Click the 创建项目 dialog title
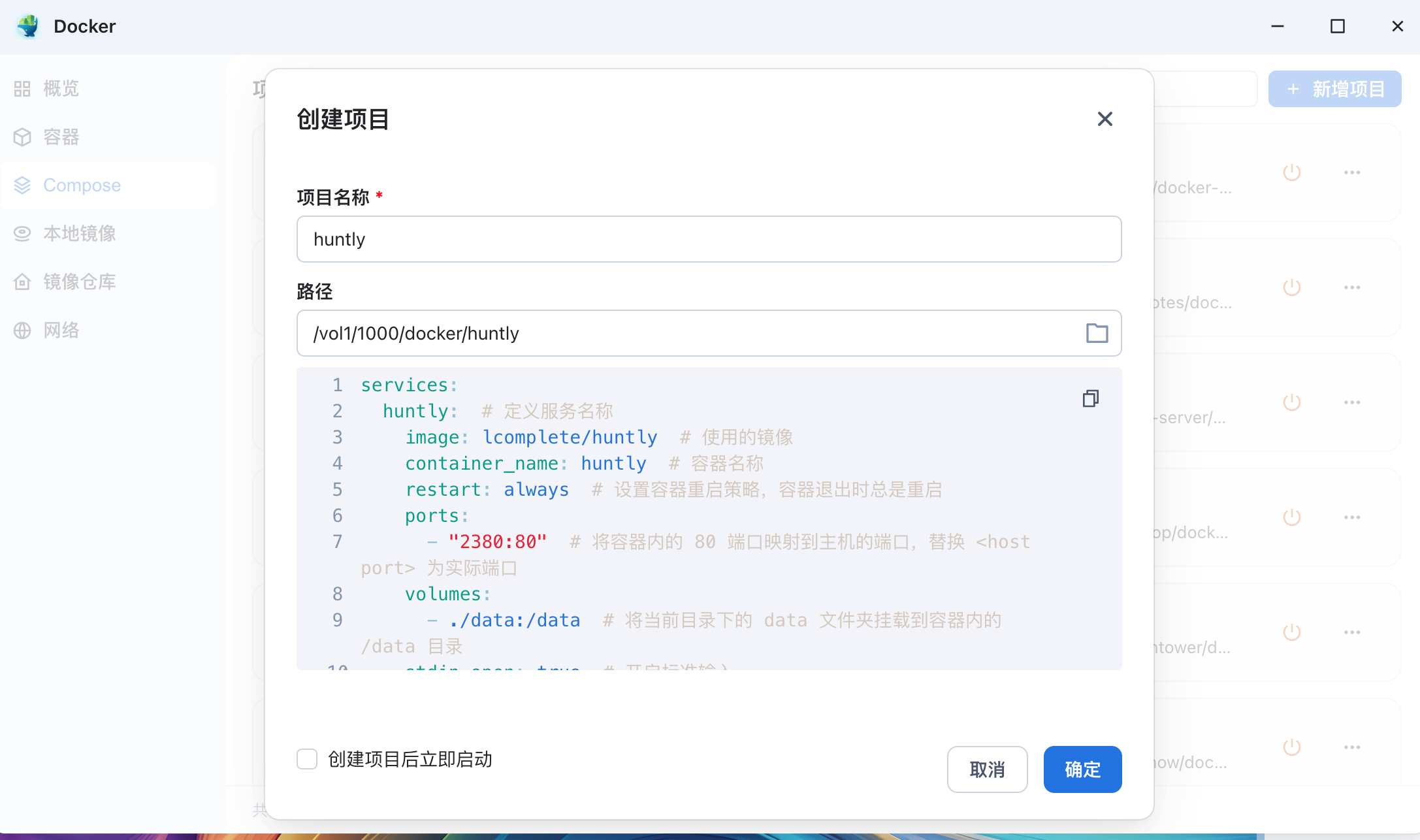The width and height of the screenshot is (1420, 840). (343, 120)
